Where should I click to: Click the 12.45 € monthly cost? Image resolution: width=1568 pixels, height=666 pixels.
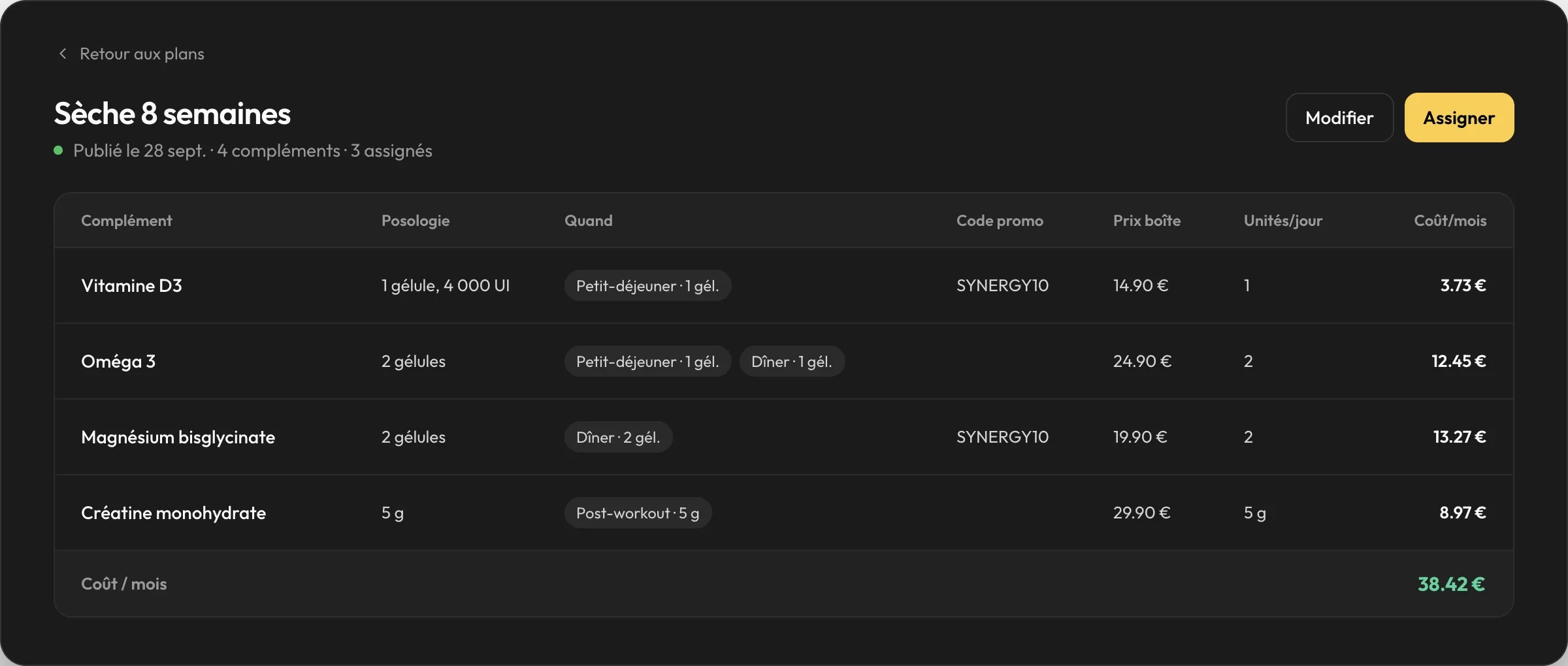(x=1459, y=361)
